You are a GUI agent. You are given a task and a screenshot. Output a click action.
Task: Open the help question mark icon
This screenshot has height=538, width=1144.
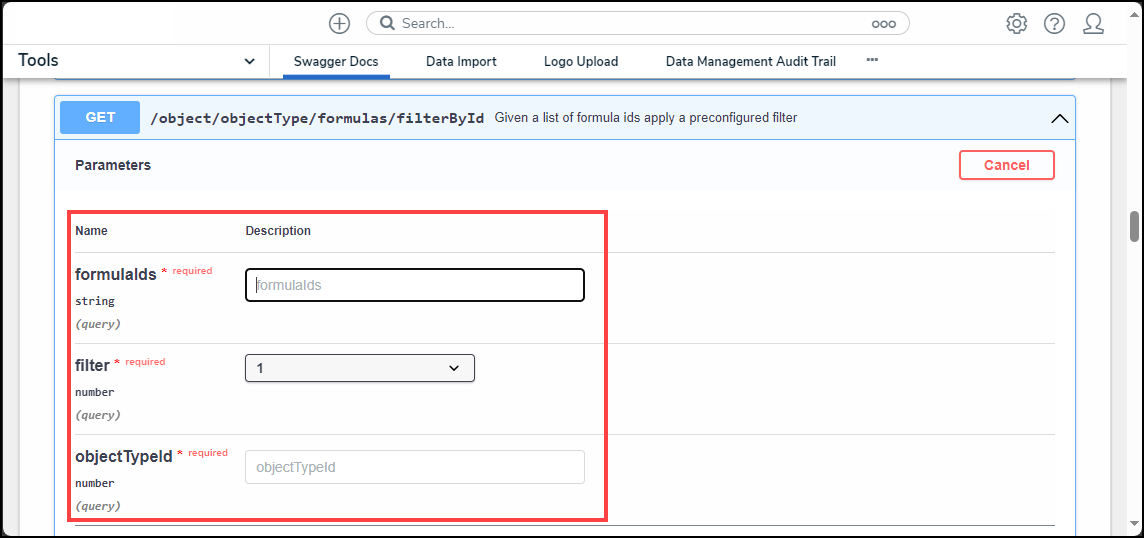point(1055,23)
